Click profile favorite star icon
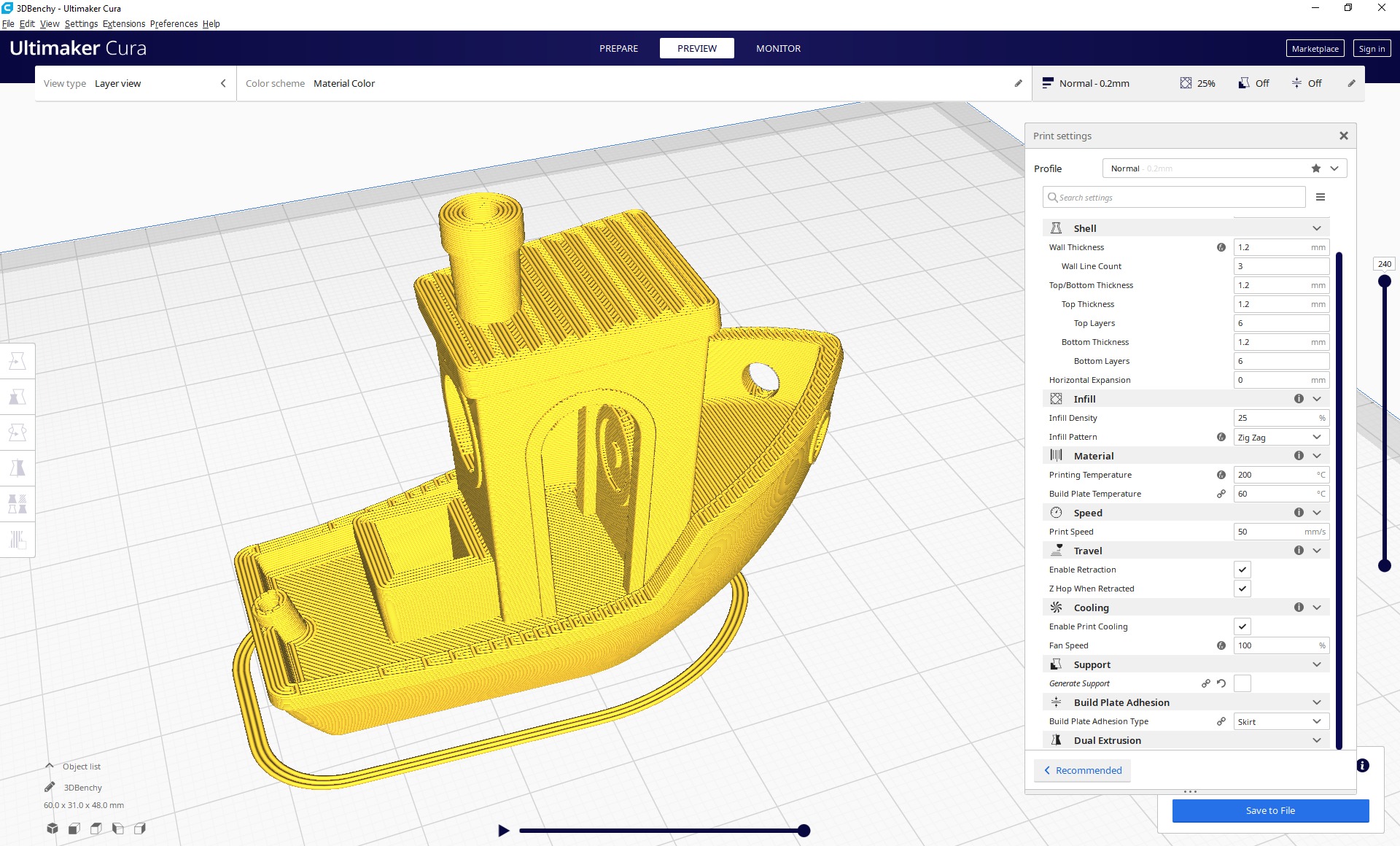The image size is (1400, 846). point(1315,168)
